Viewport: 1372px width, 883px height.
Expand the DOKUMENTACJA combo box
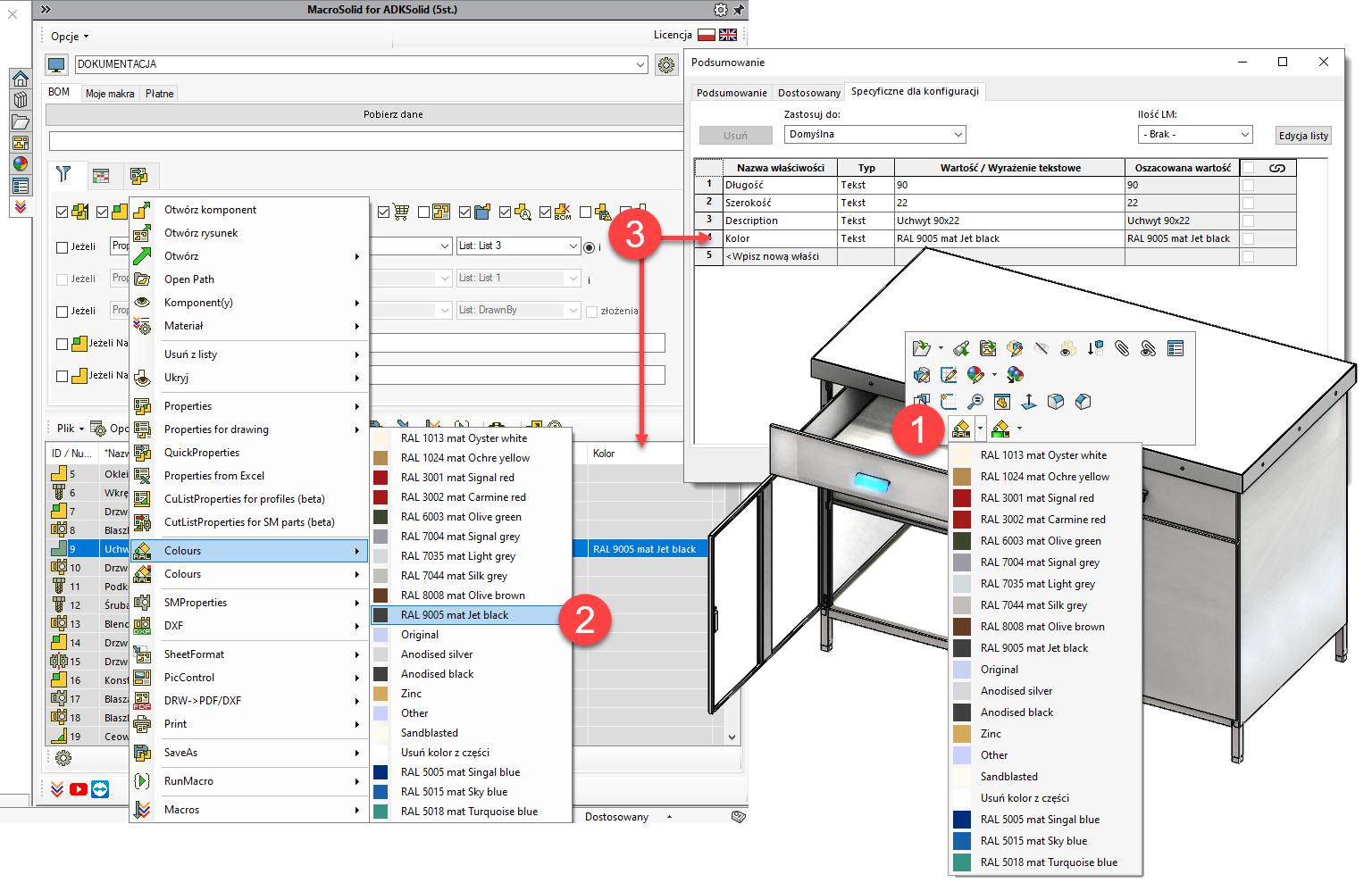(640, 64)
